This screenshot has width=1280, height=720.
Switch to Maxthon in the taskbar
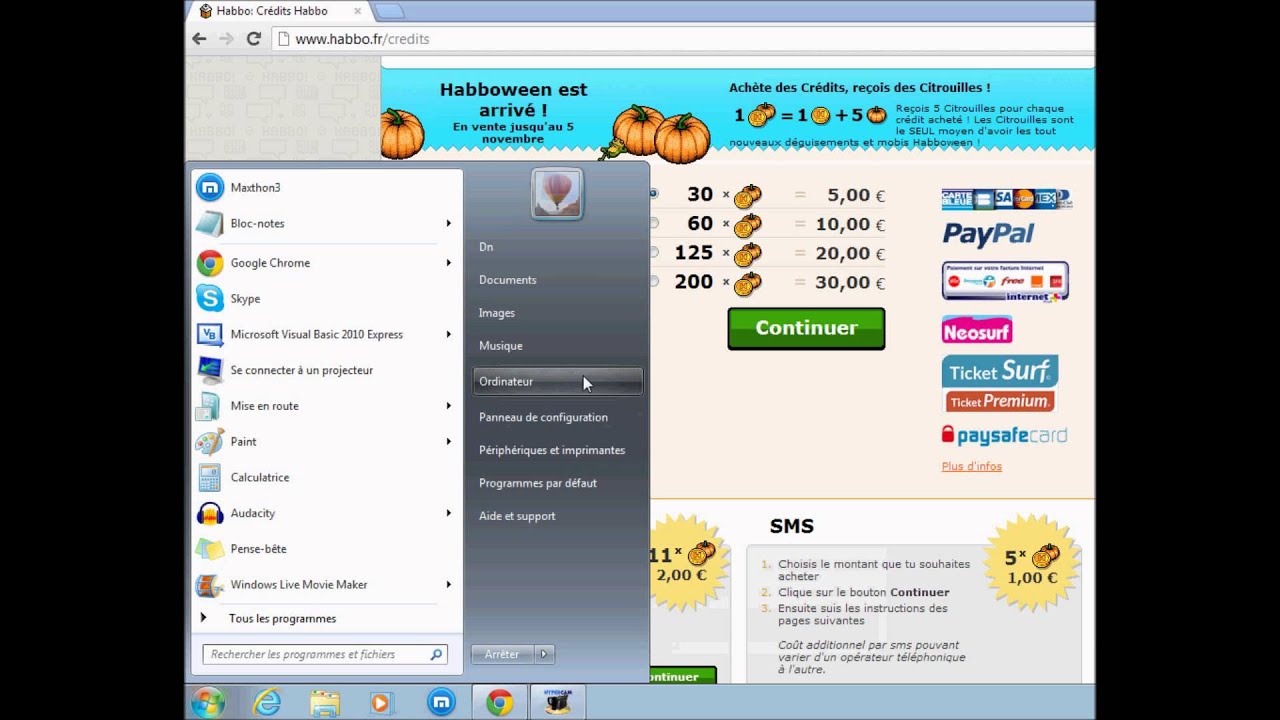click(442, 703)
